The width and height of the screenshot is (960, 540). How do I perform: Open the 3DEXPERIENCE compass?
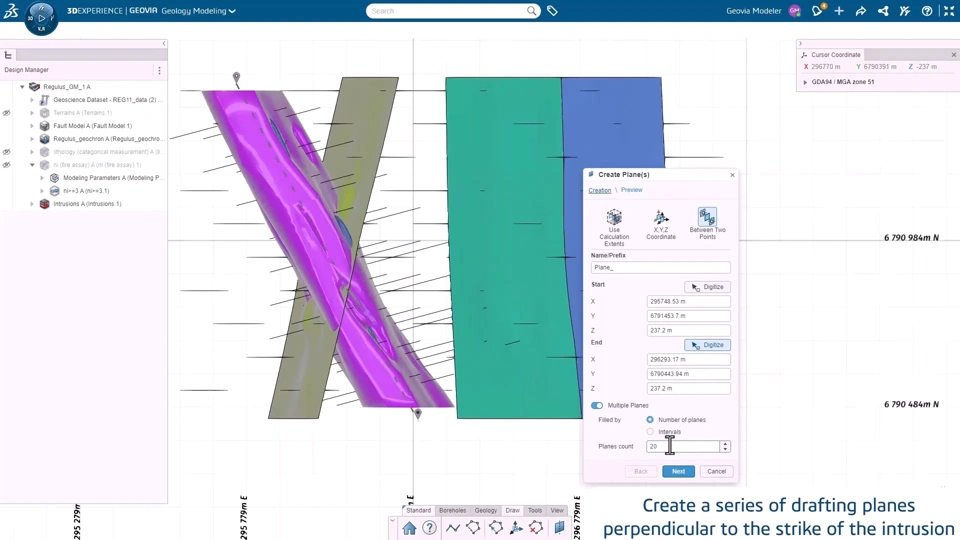click(41, 18)
